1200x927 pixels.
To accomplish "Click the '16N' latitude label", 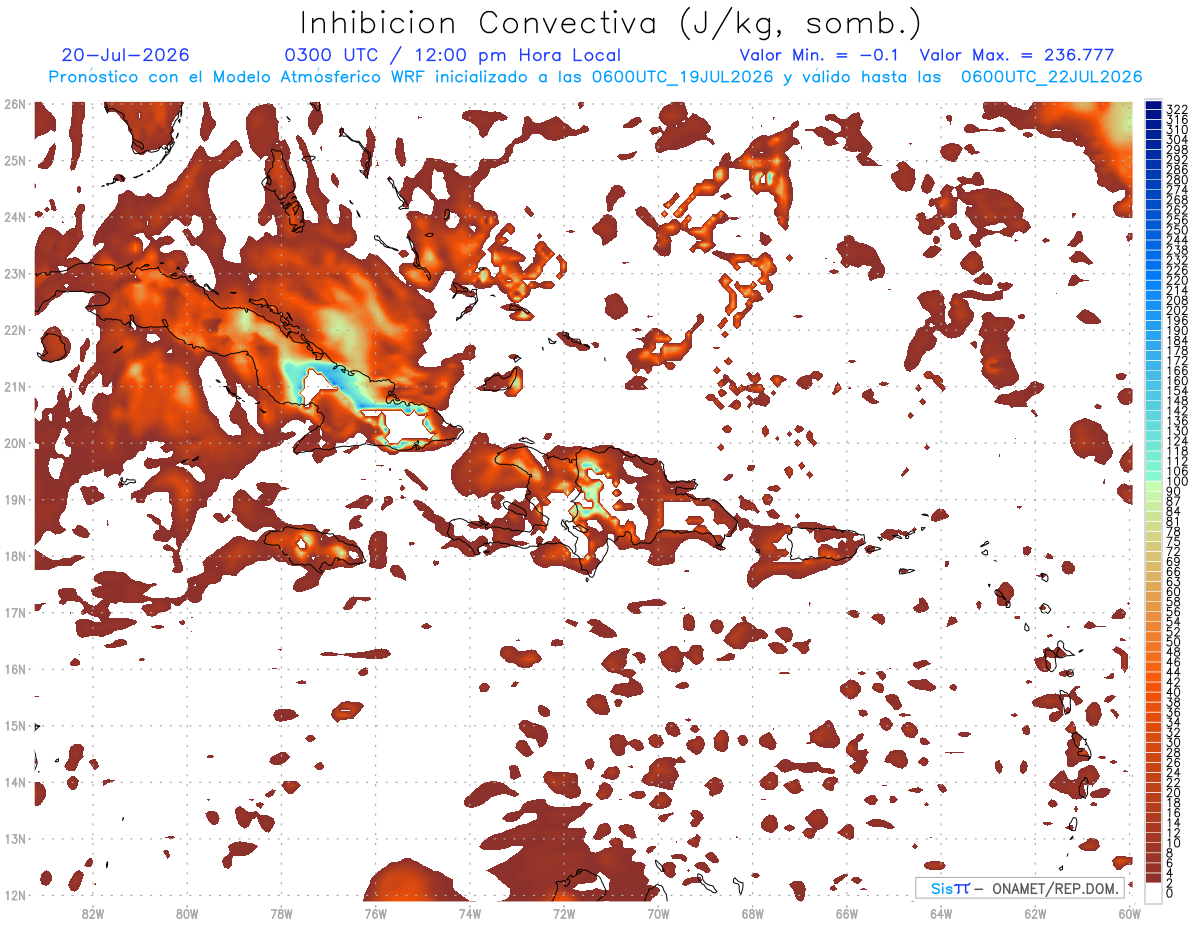I will click(14, 669).
